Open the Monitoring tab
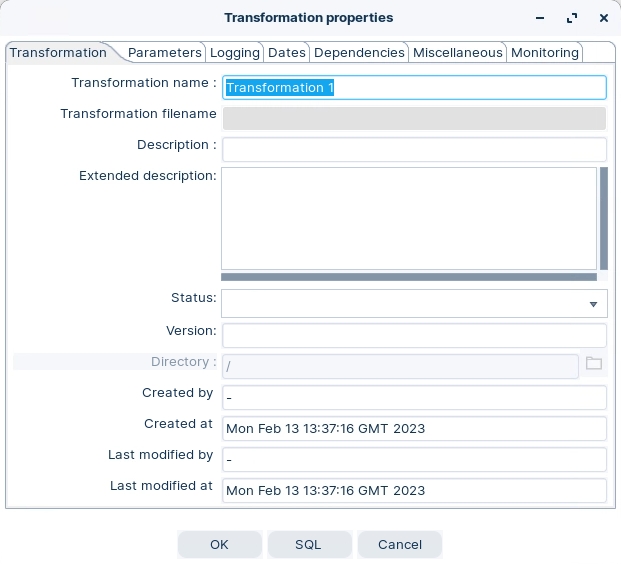 545,53
